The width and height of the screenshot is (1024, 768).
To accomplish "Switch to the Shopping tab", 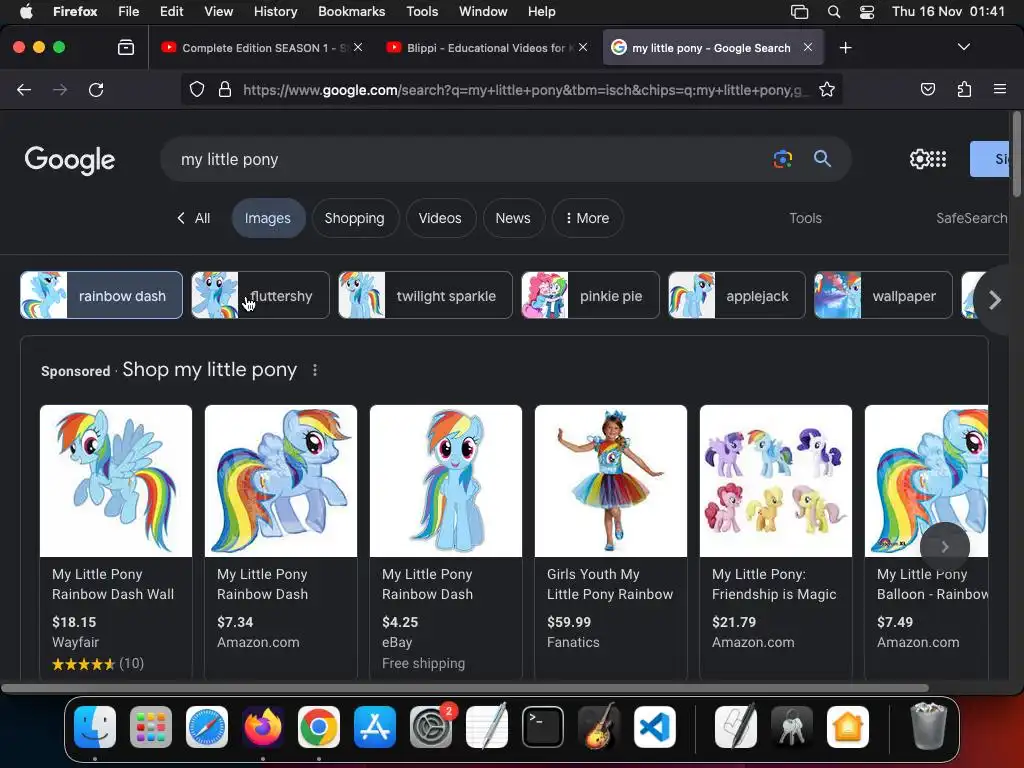I will coord(355,218).
